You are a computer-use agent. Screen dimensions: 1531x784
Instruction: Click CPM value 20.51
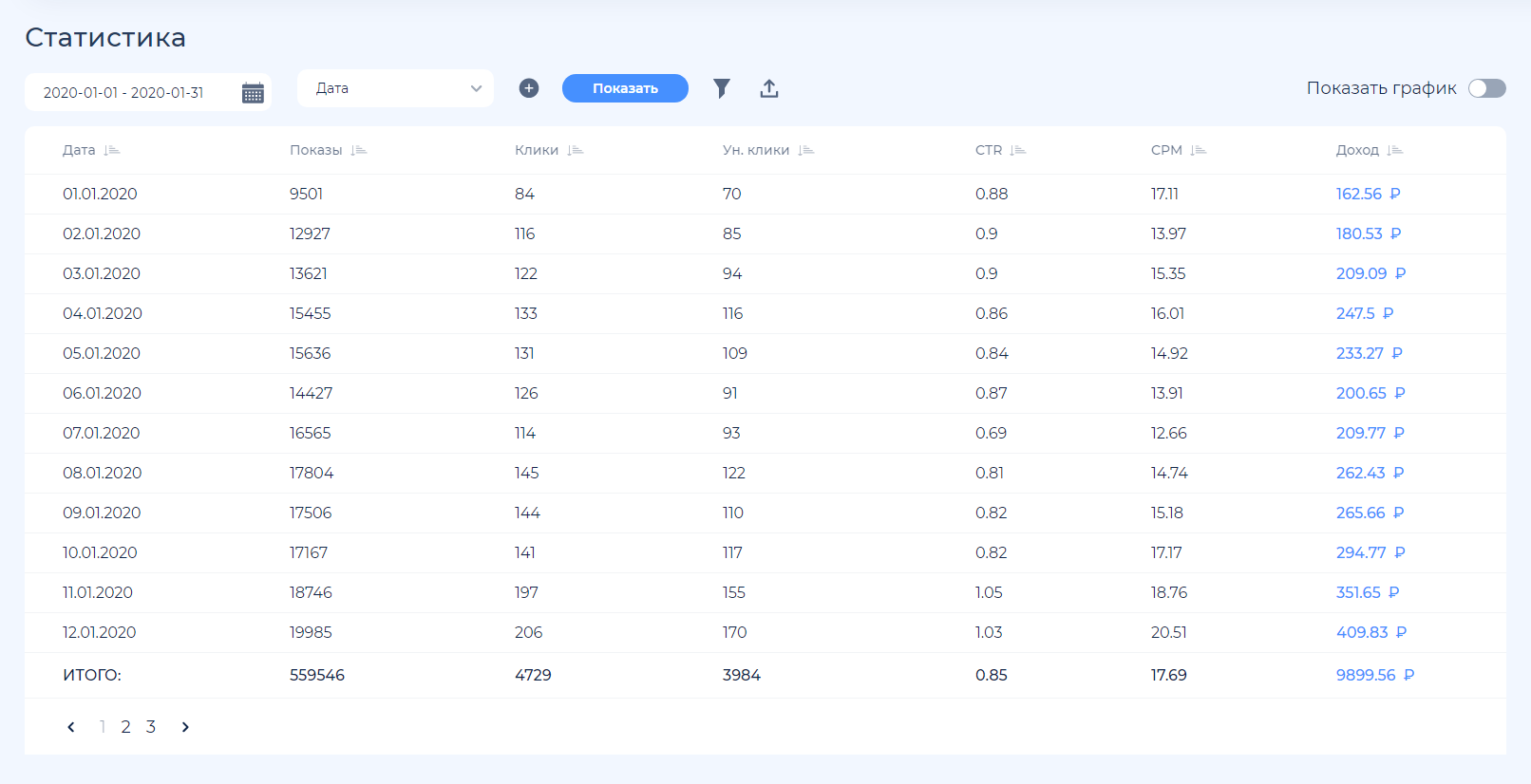tap(1169, 632)
